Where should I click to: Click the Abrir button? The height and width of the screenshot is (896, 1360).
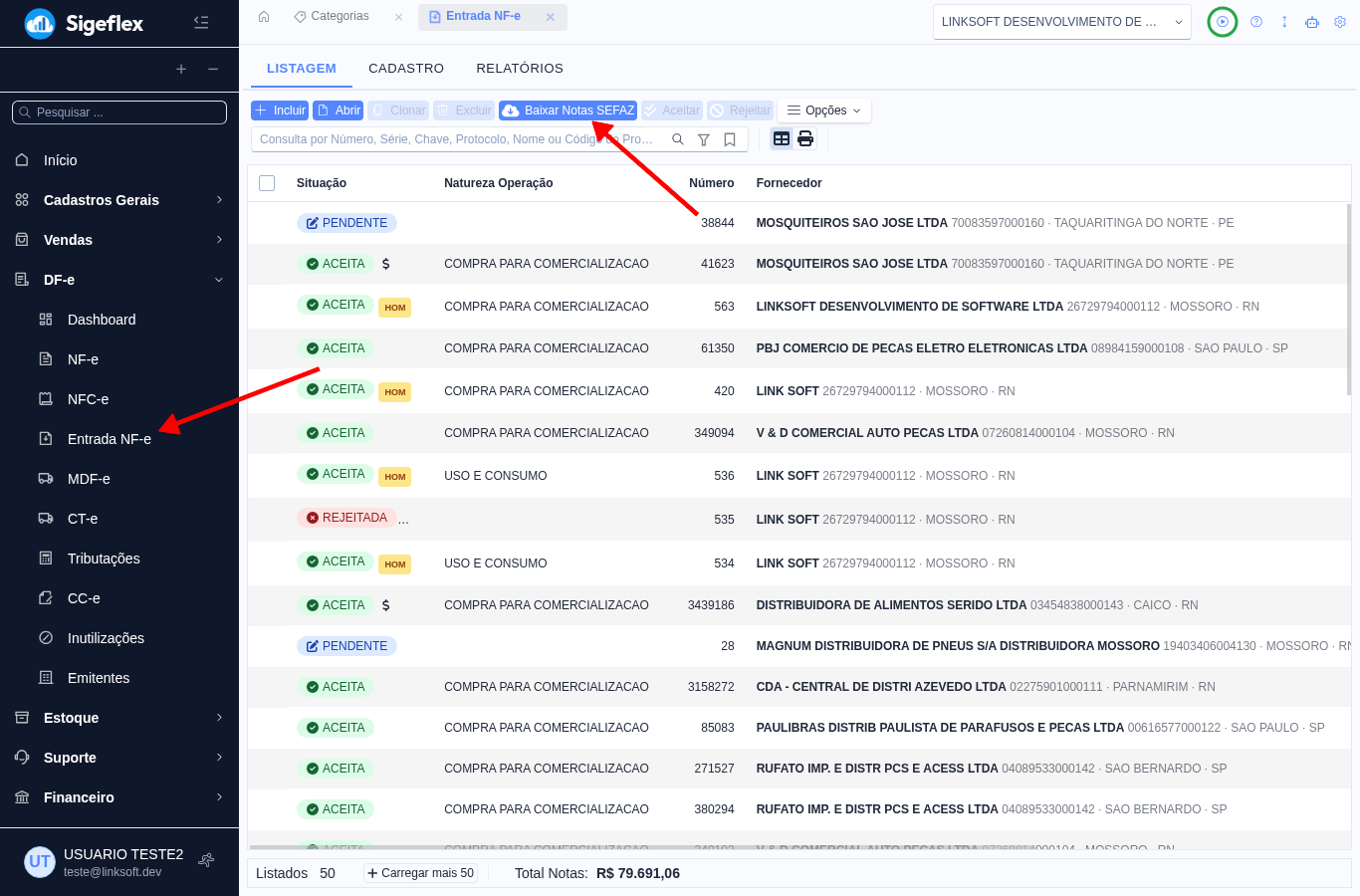click(x=339, y=111)
